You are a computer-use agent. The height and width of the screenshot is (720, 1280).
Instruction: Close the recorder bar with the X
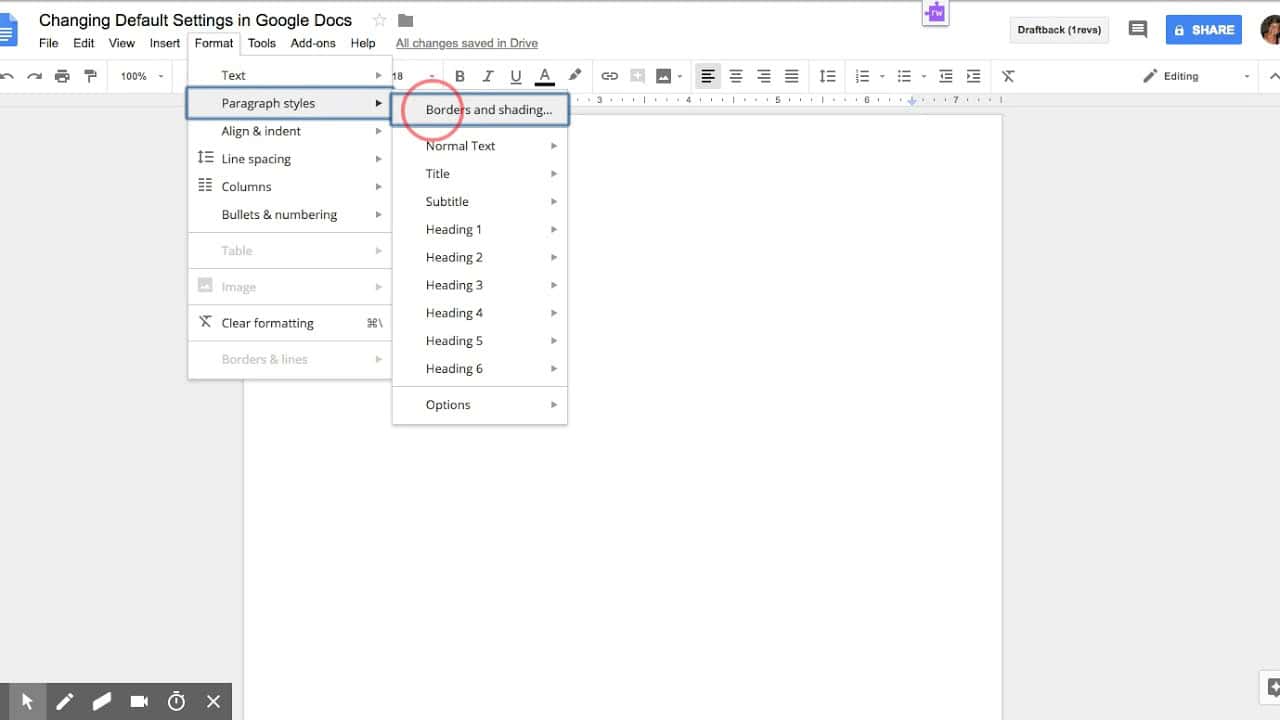pos(213,701)
